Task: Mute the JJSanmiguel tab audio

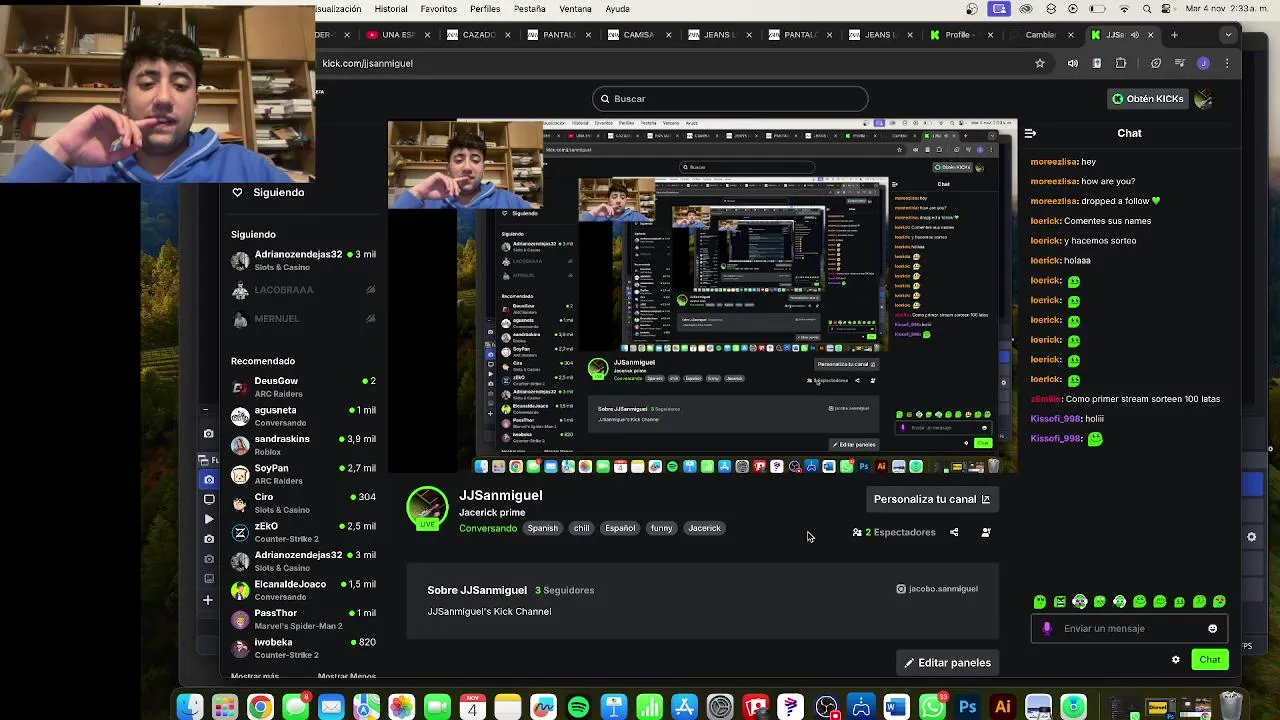Action: 1134,35
